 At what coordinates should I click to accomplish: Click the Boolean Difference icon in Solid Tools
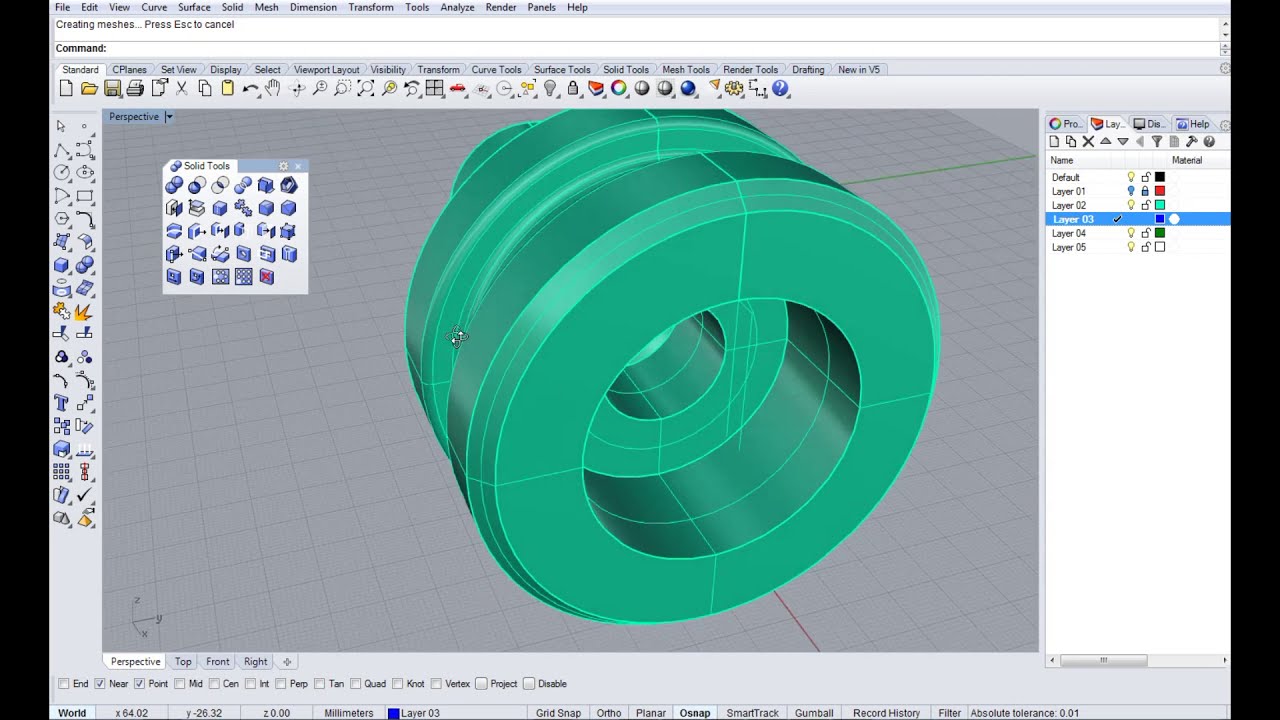197,185
